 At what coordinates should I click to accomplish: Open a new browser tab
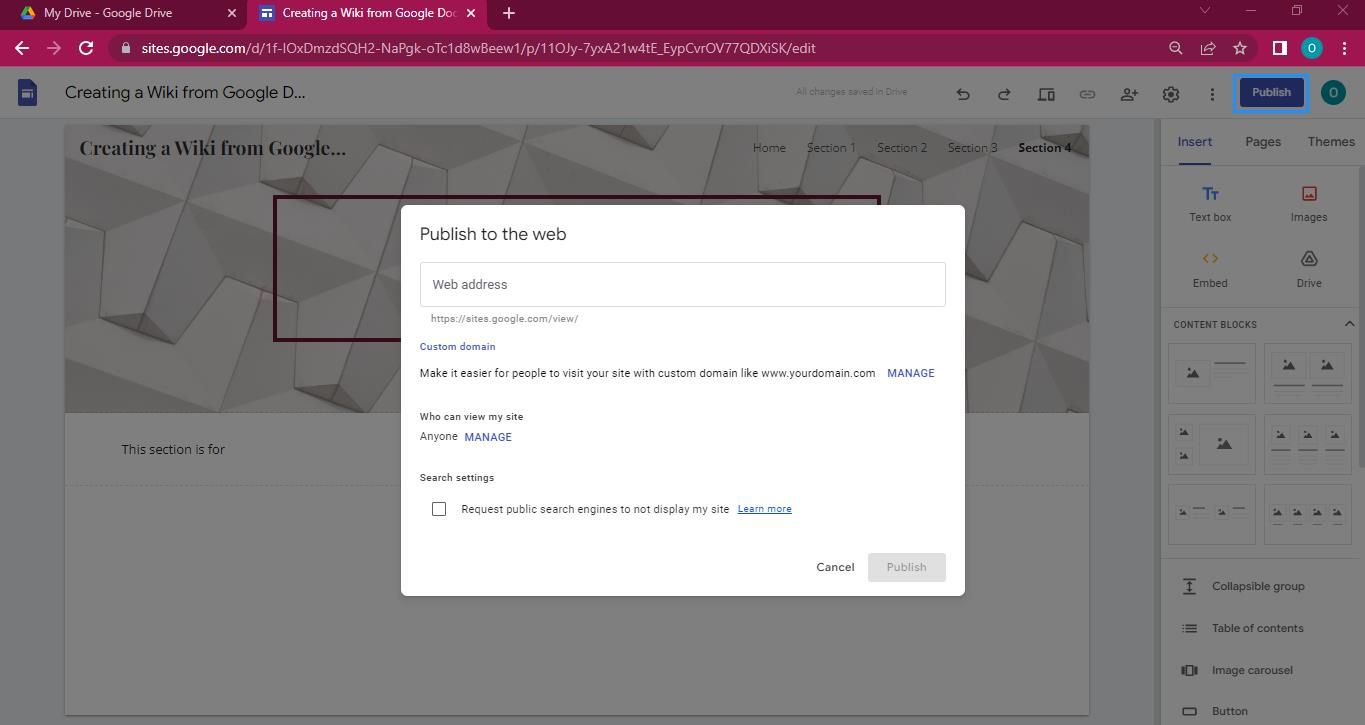pyautogui.click(x=508, y=13)
